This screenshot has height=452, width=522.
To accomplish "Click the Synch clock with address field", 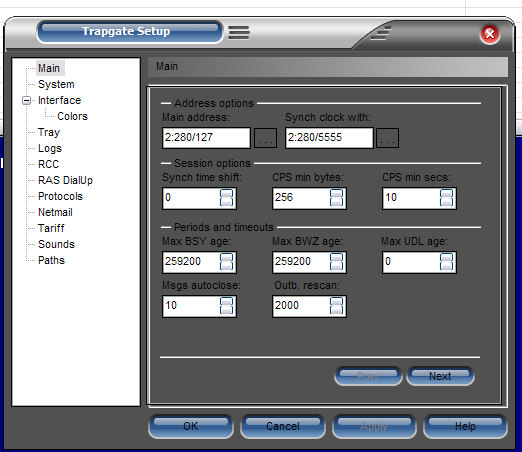I will 329,137.
